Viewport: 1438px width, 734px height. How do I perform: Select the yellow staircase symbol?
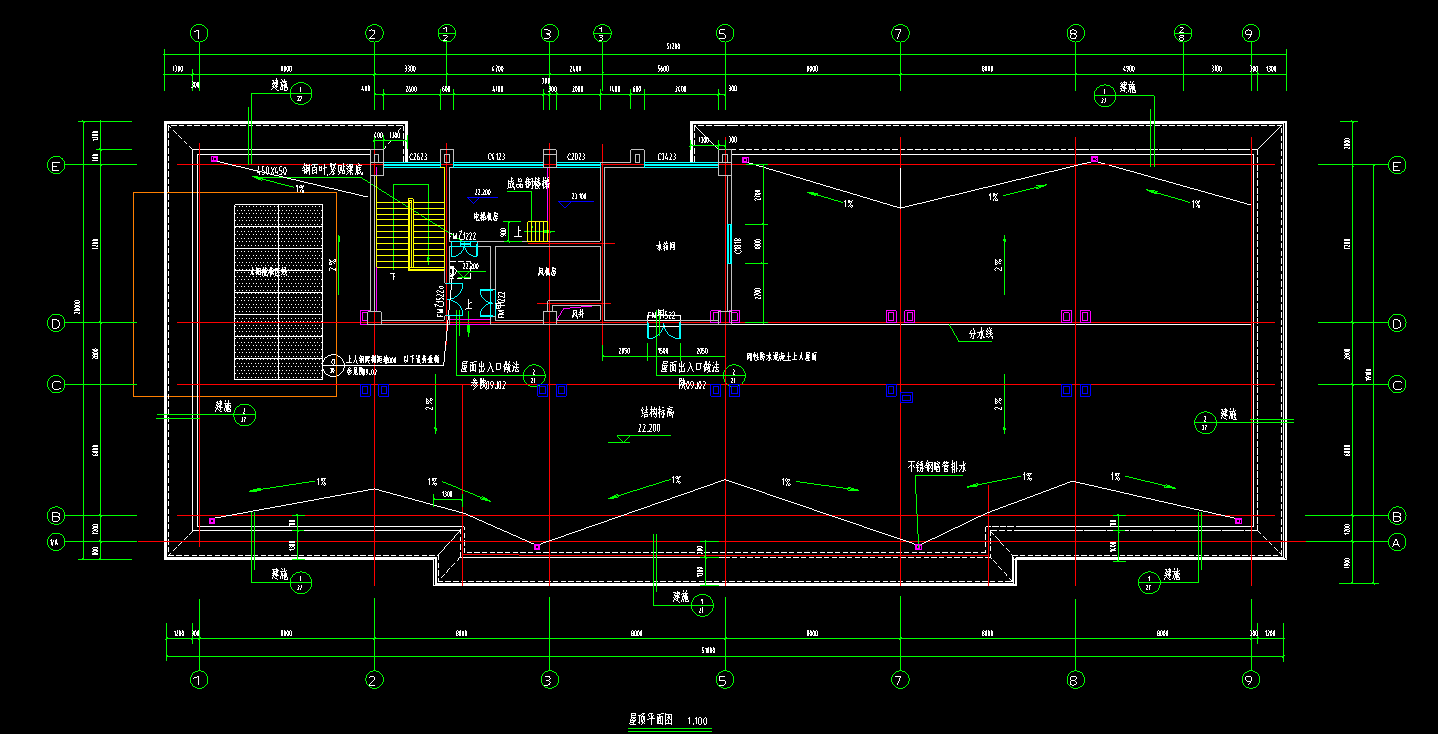[410, 234]
